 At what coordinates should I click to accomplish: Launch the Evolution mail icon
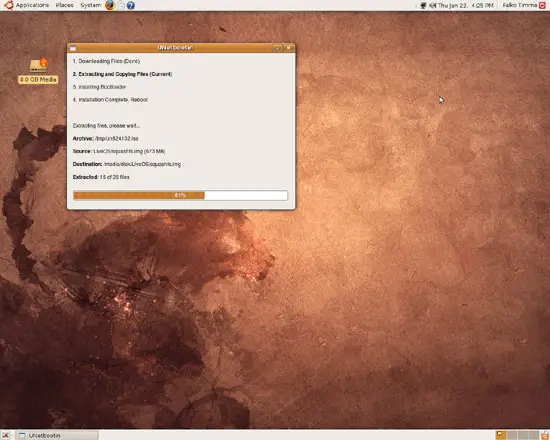click(120, 5)
